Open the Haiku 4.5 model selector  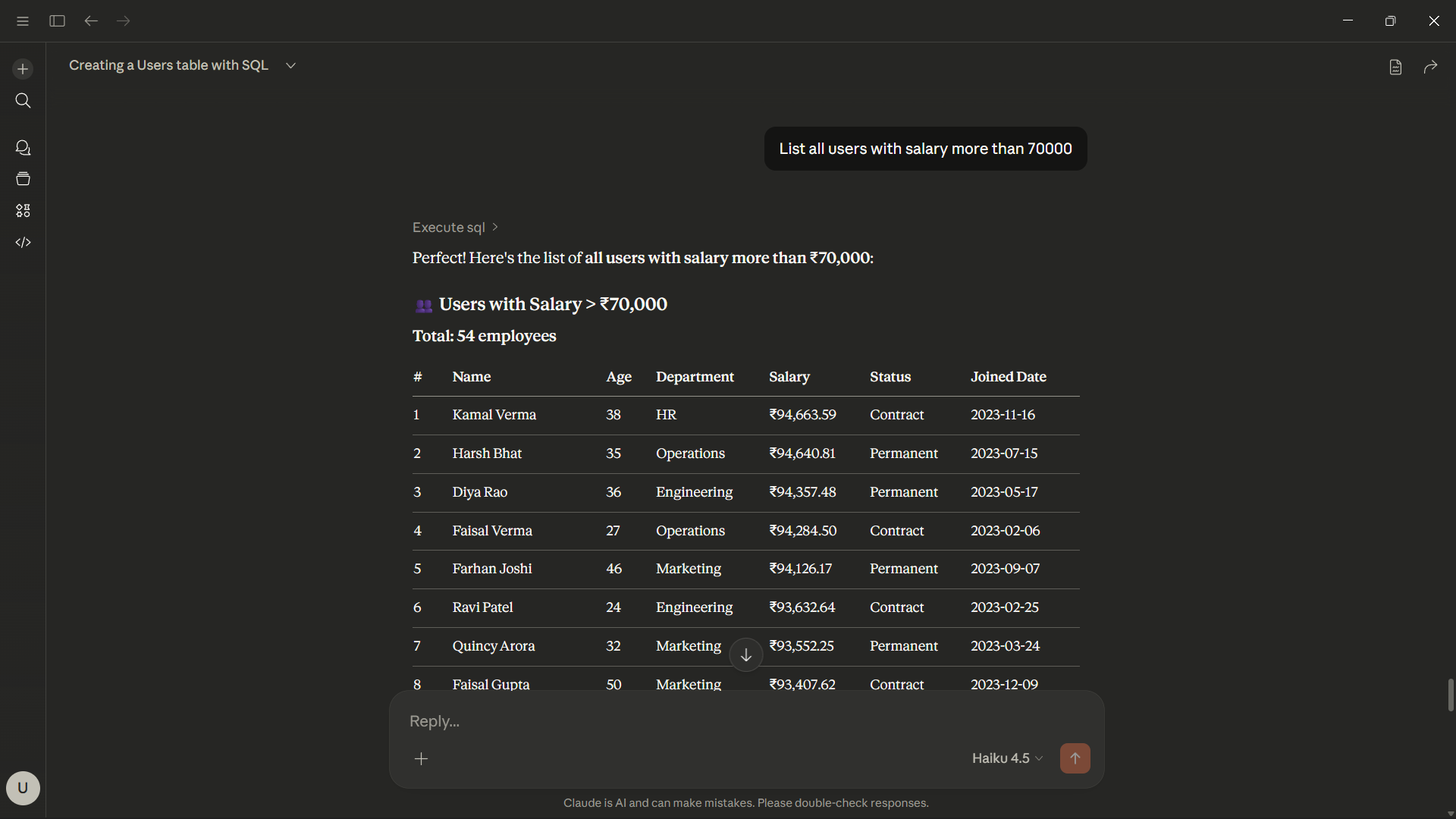point(1006,758)
